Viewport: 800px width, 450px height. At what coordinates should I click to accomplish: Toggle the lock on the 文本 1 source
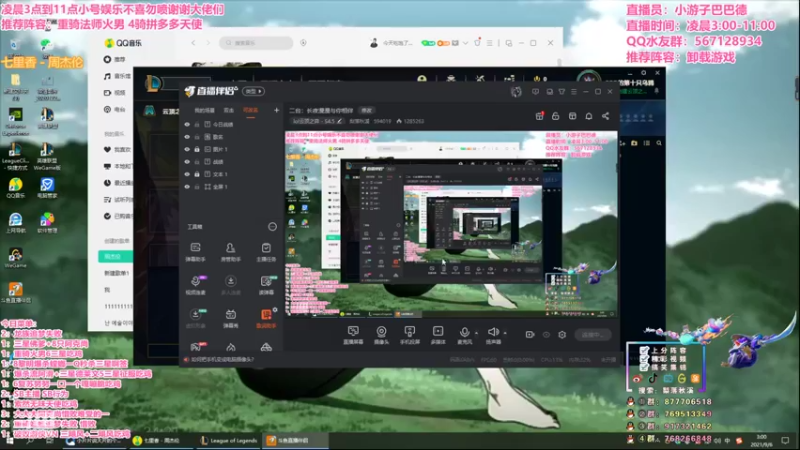[x=197, y=174]
